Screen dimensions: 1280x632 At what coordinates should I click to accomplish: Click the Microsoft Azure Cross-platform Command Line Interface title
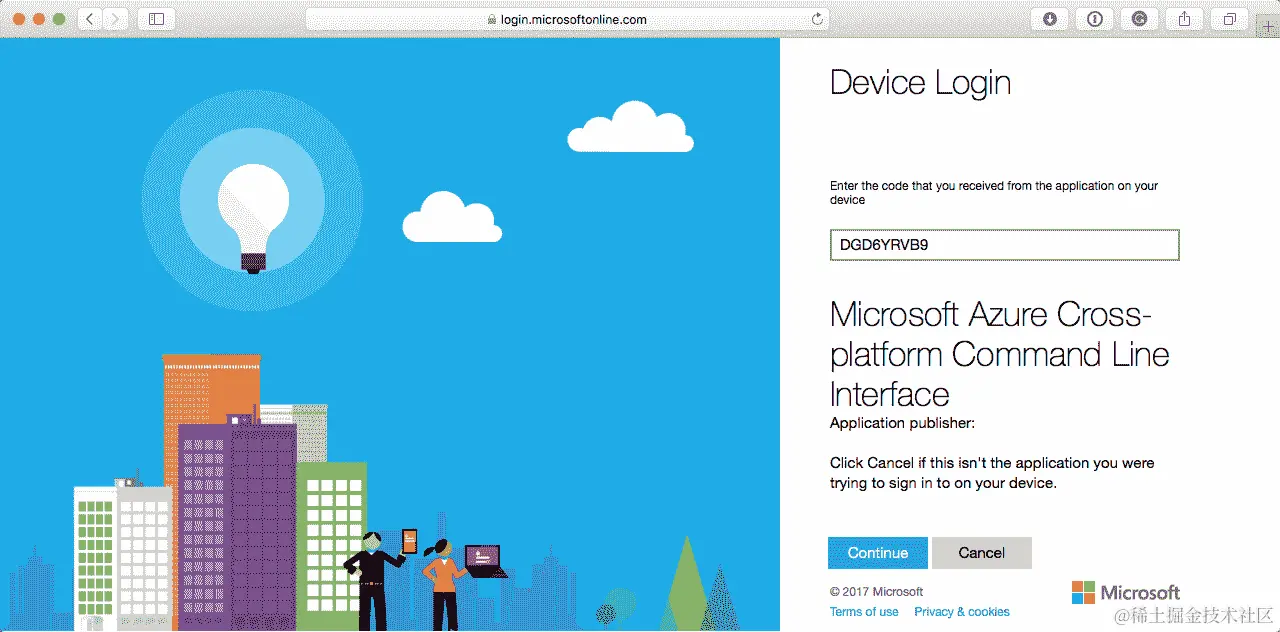click(x=1000, y=354)
